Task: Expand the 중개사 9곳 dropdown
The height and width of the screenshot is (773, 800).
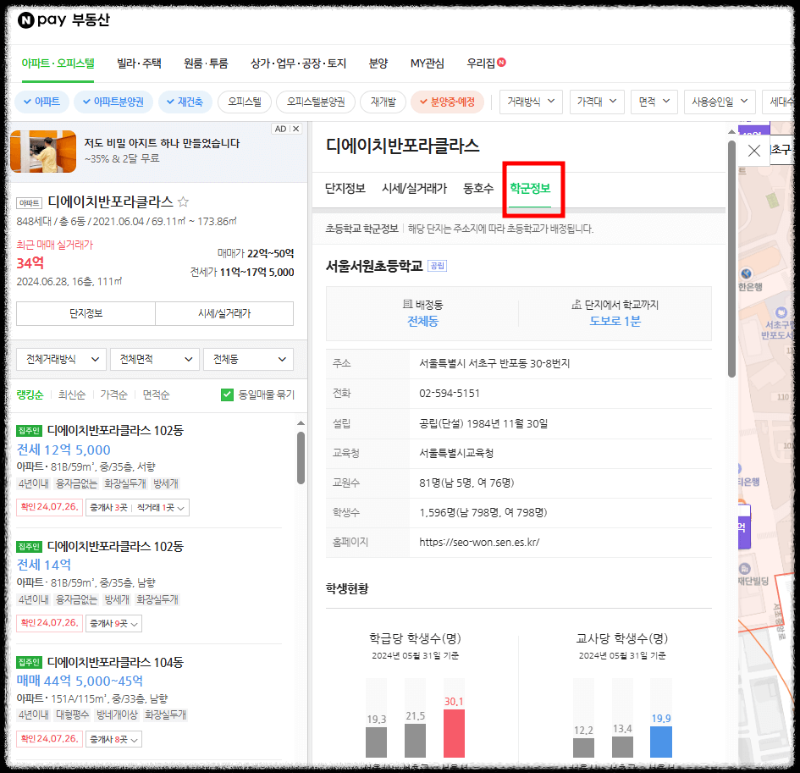Action: pos(114,623)
